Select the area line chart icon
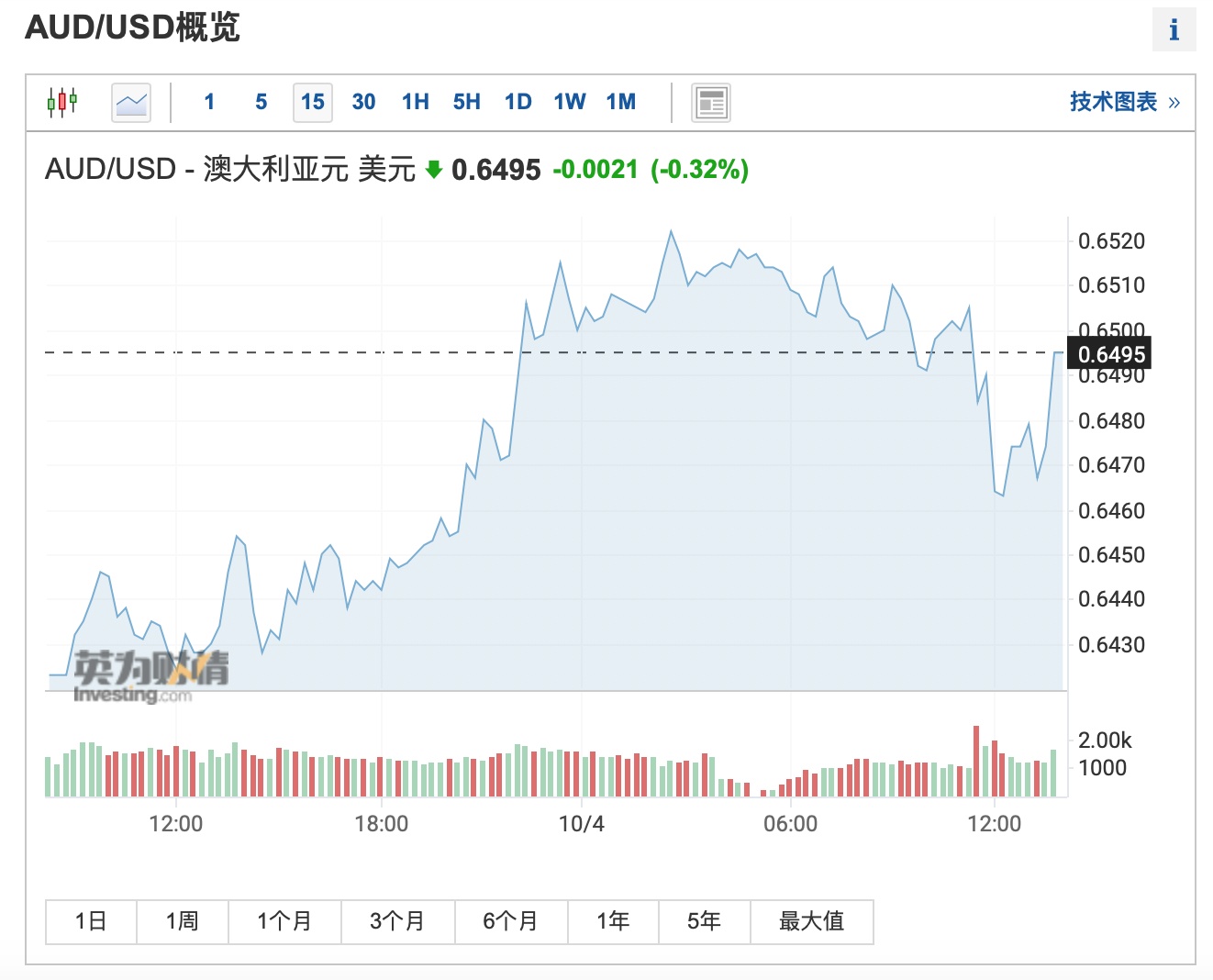1213x980 pixels. (x=131, y=102)
